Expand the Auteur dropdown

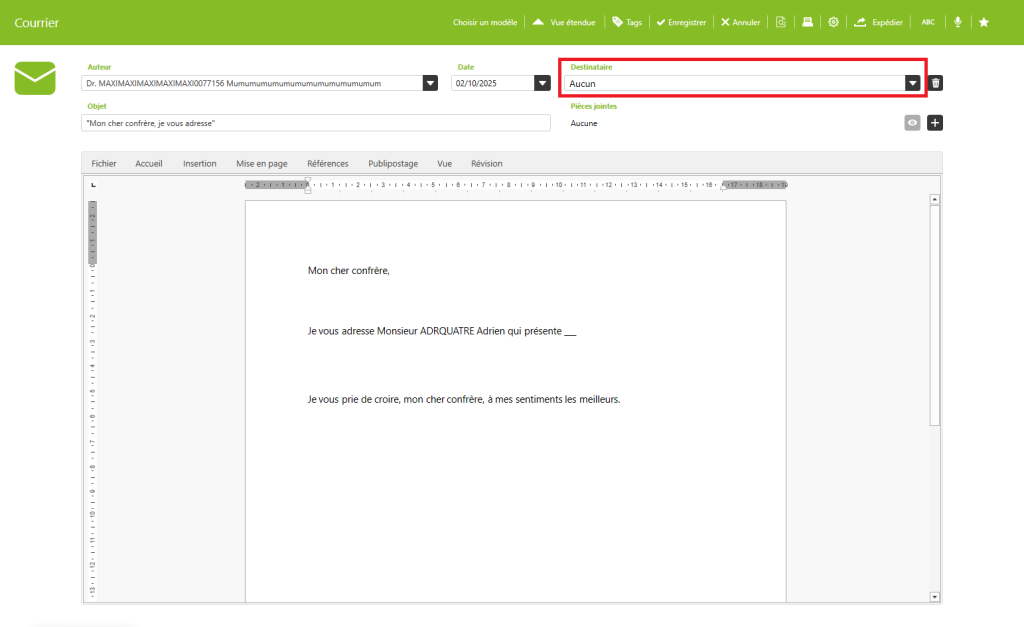tap(430, 83)
